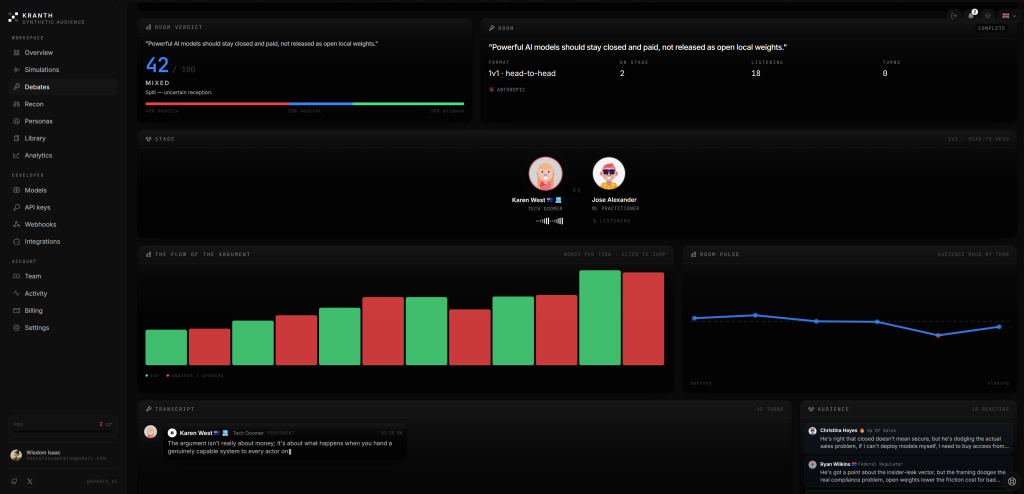Open Analytics from the sidebar
This screenshot has width=1024, height=494.
63,156
